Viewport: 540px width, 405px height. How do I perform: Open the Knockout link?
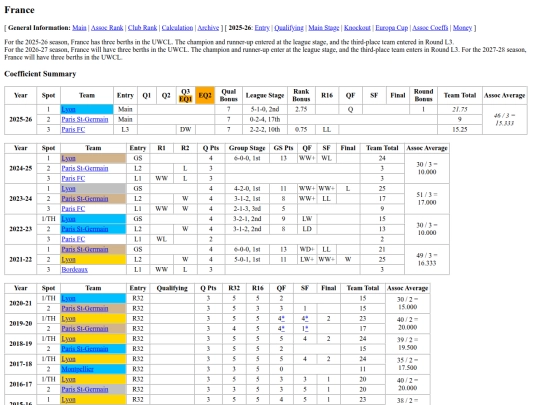357,28
